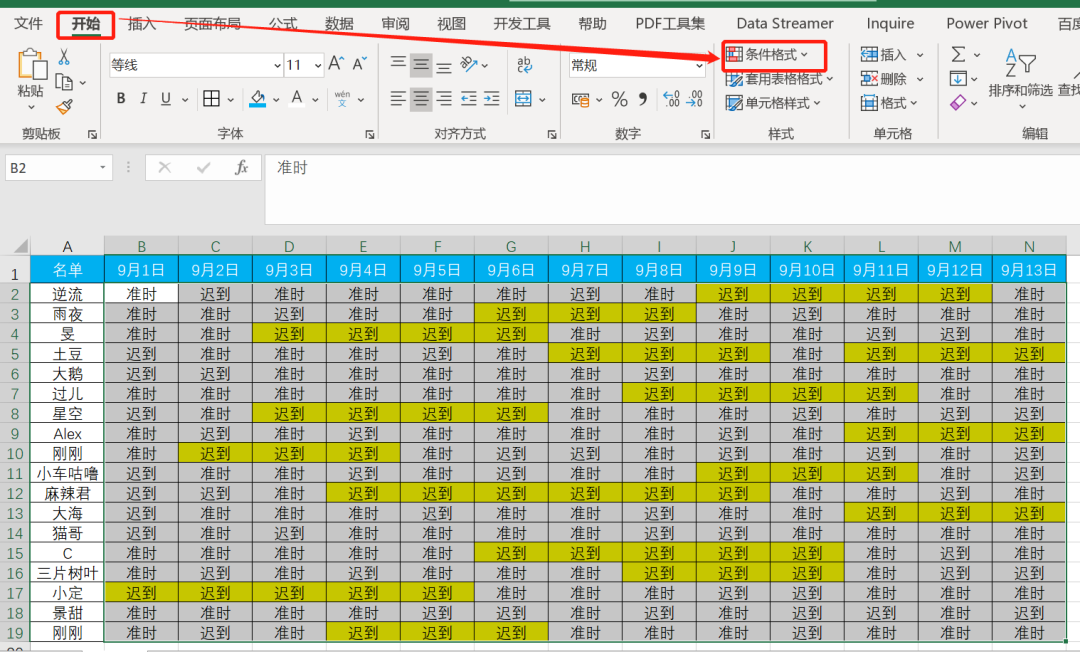Open the 粘贴 paste options arrow

pos(31,107)
